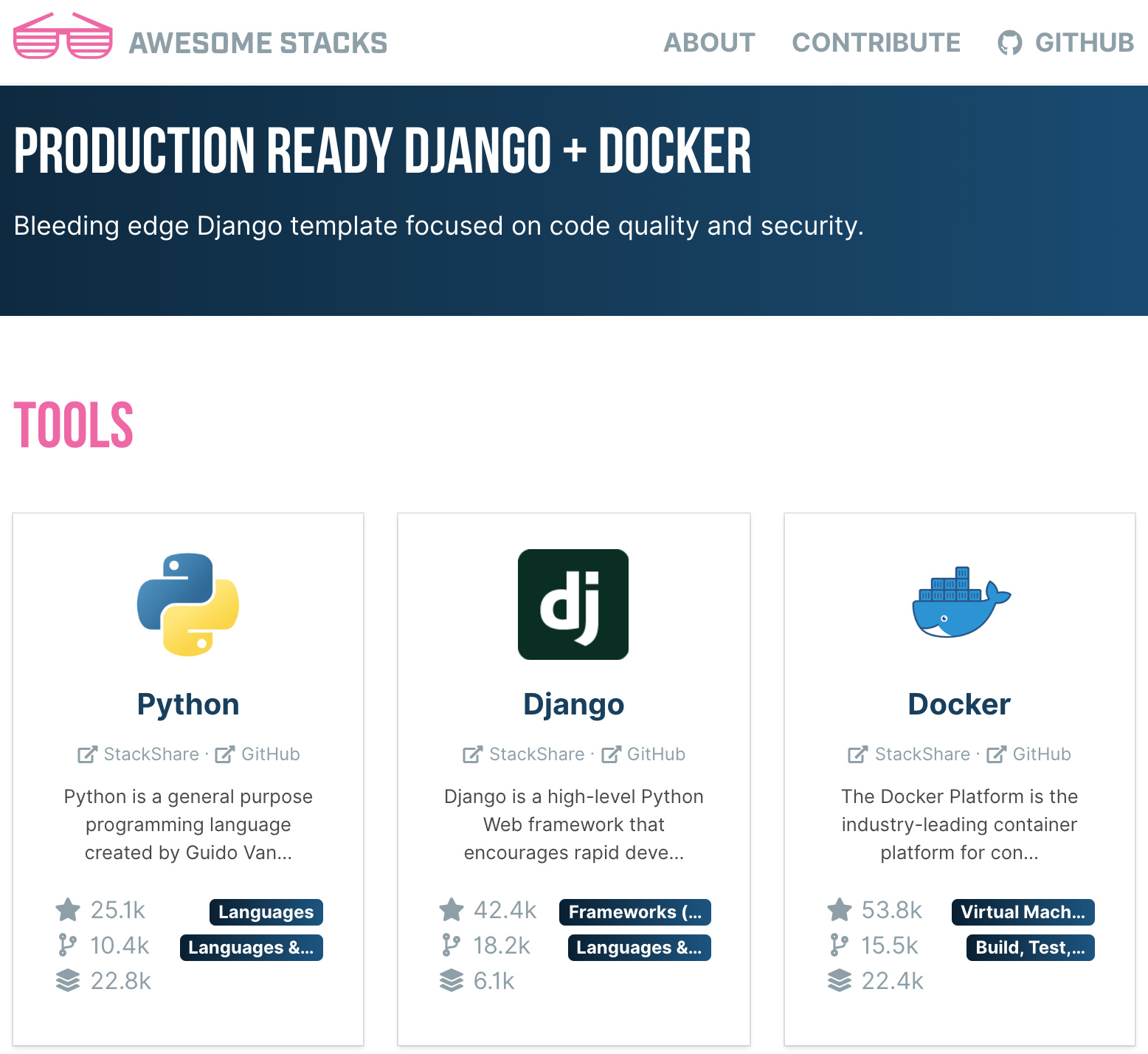Click the fork icon on Python card
Image resolution: width=1148 pixels, height=1054 pixels.
(x=68, y=945)
